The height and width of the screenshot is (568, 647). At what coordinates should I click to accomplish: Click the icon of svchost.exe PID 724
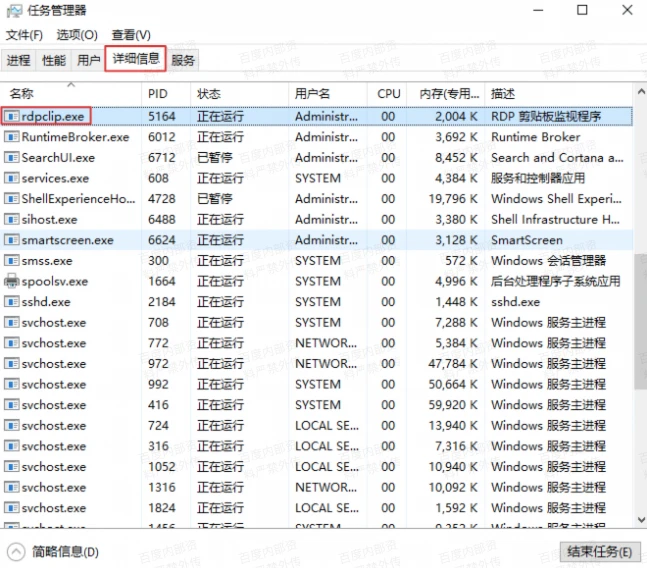[12, 425]
